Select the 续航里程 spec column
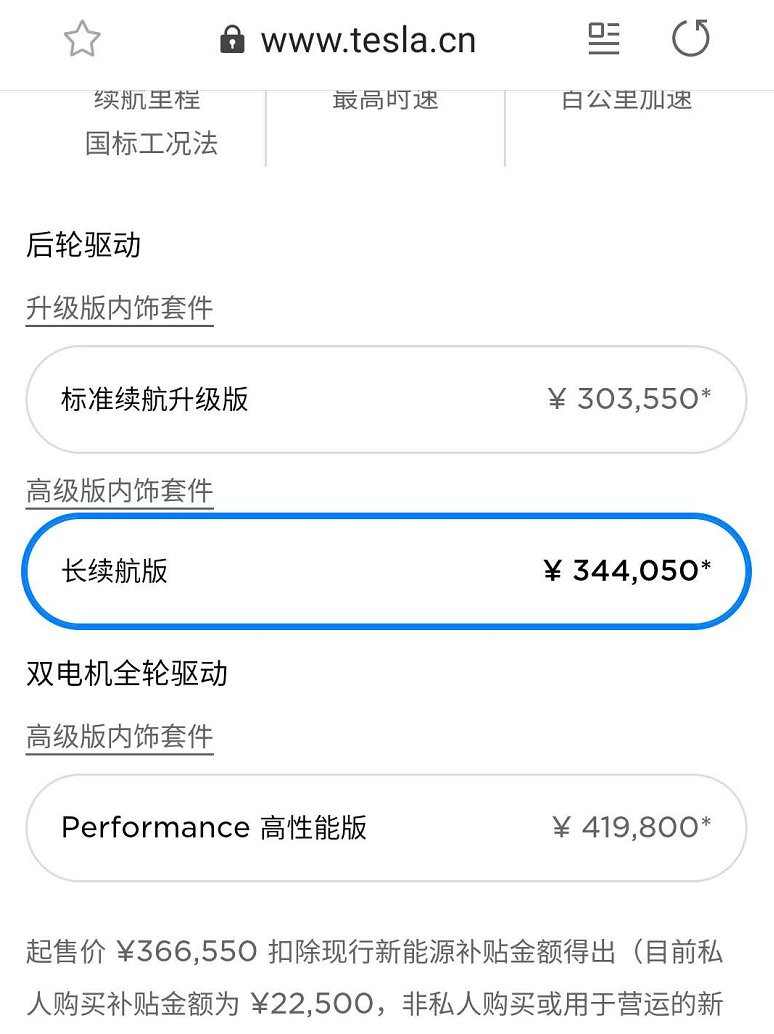Viewport: 774px width, 1034px height. coord(148,100)
